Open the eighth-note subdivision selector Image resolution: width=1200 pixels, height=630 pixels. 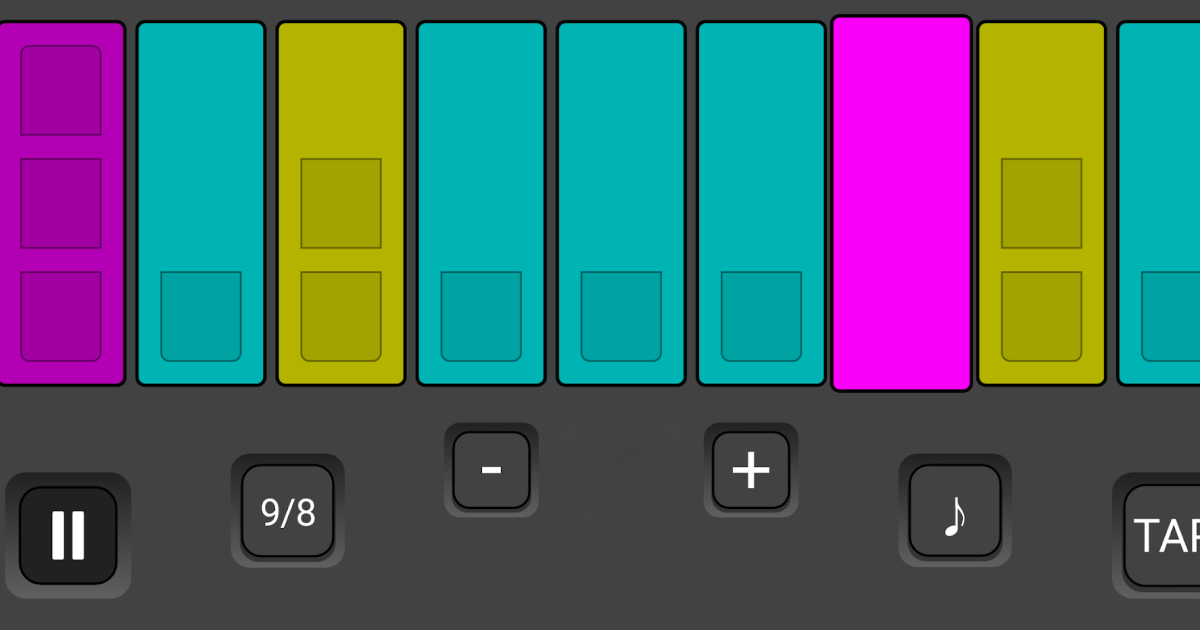point(955,510)
